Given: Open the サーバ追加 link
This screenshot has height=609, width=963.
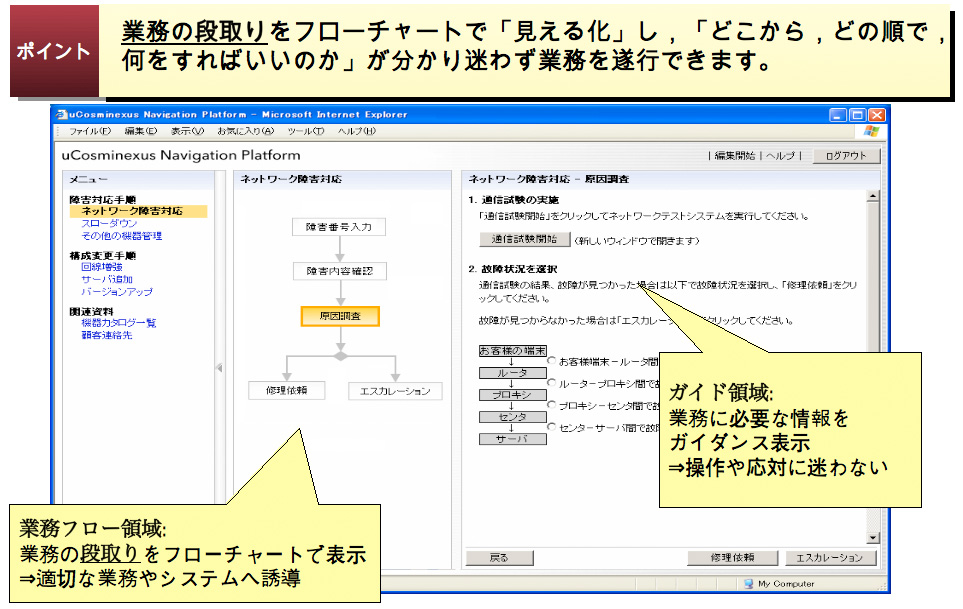Looking at the screenshot, I should [x=107, y=279].
